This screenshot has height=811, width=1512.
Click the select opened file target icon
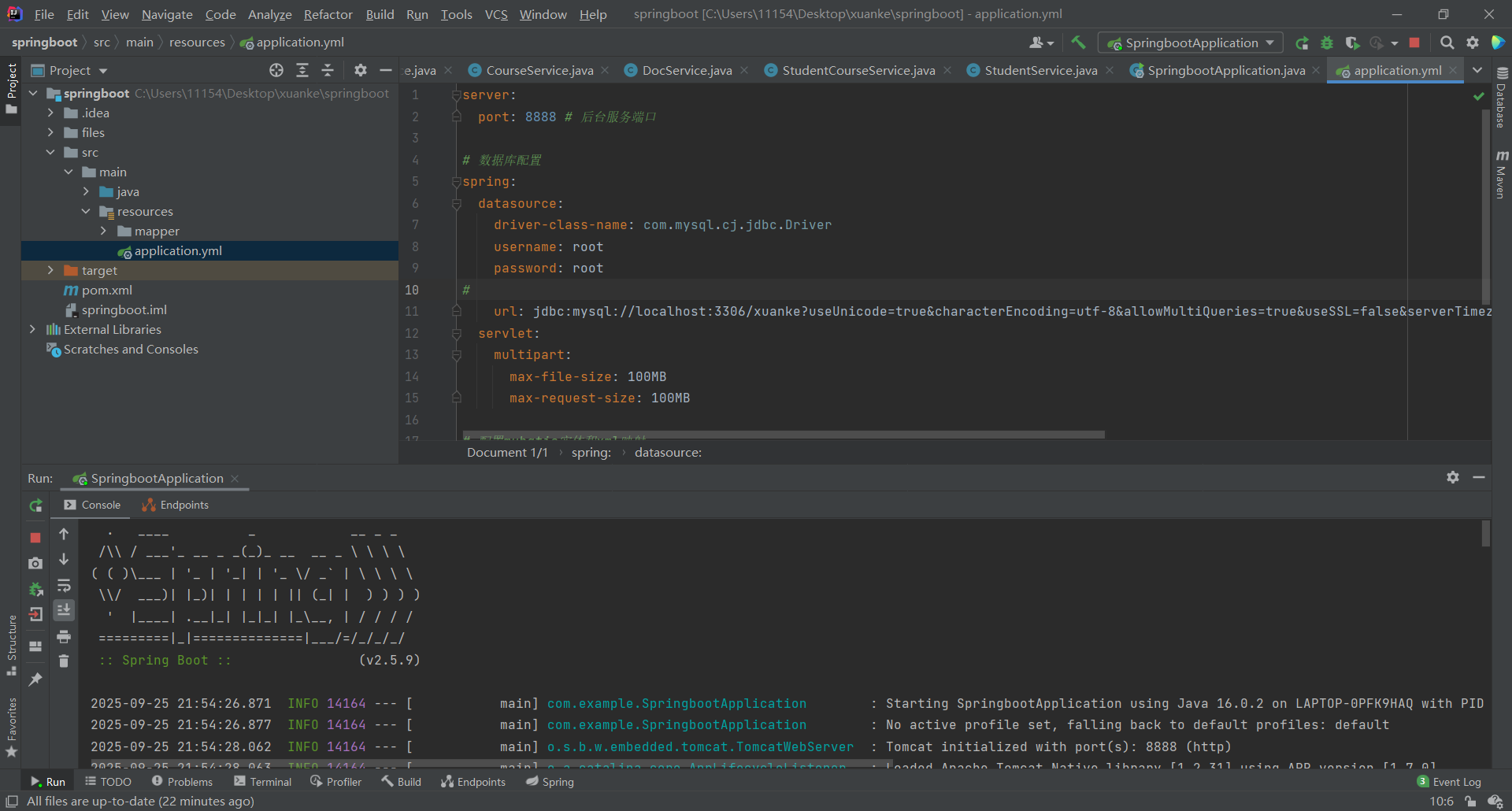[276, 70]
